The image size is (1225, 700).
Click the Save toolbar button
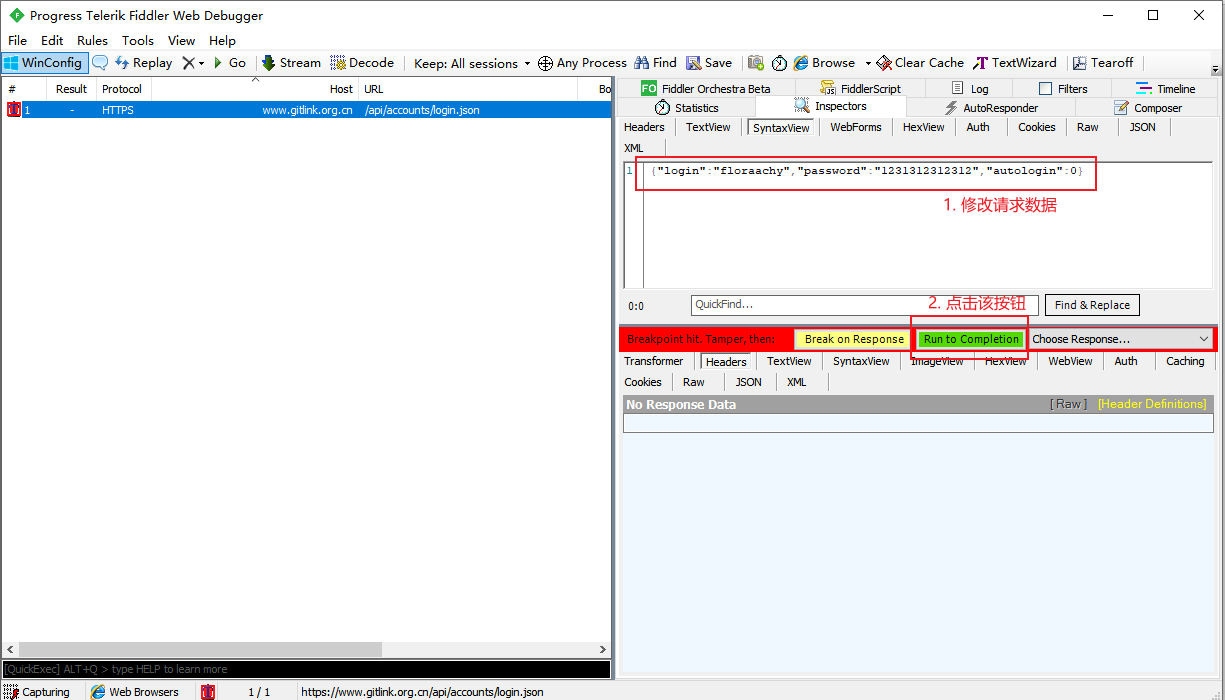(709, 62)
